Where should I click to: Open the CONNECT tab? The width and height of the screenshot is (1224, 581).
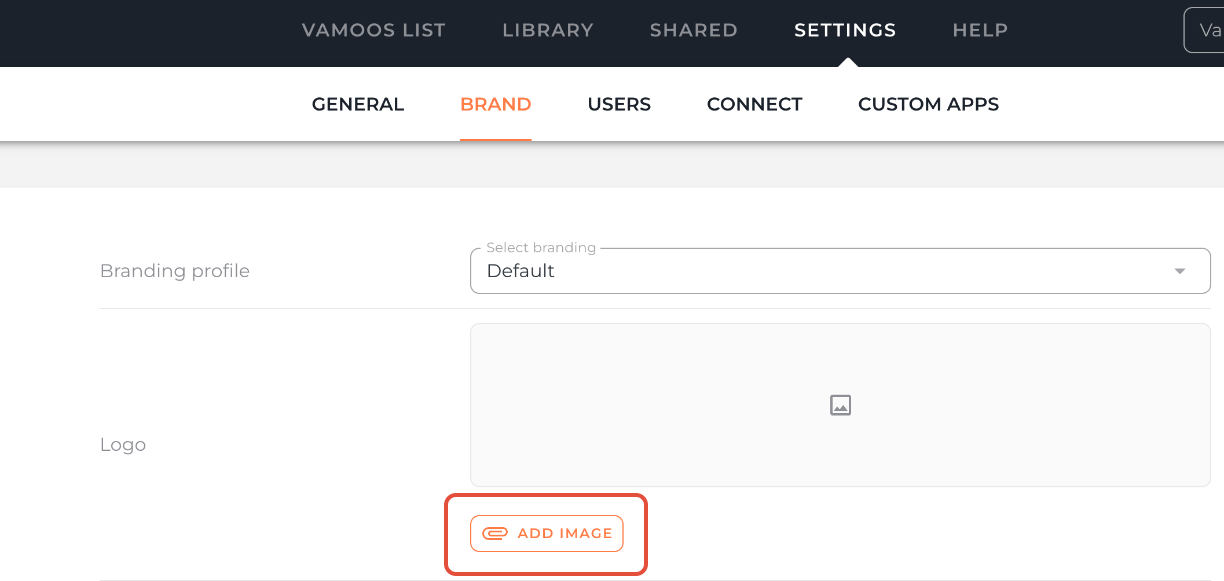tap(754, 104)
